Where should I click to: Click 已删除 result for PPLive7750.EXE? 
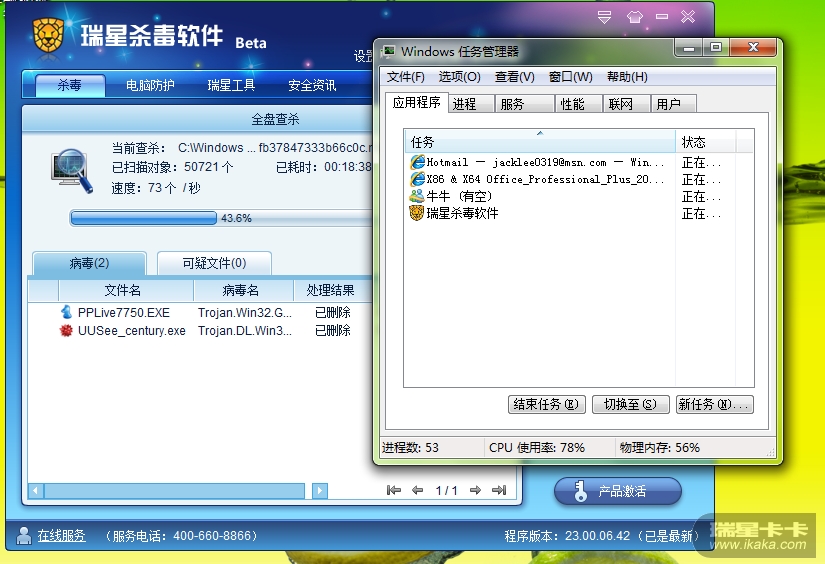(333, 313)
